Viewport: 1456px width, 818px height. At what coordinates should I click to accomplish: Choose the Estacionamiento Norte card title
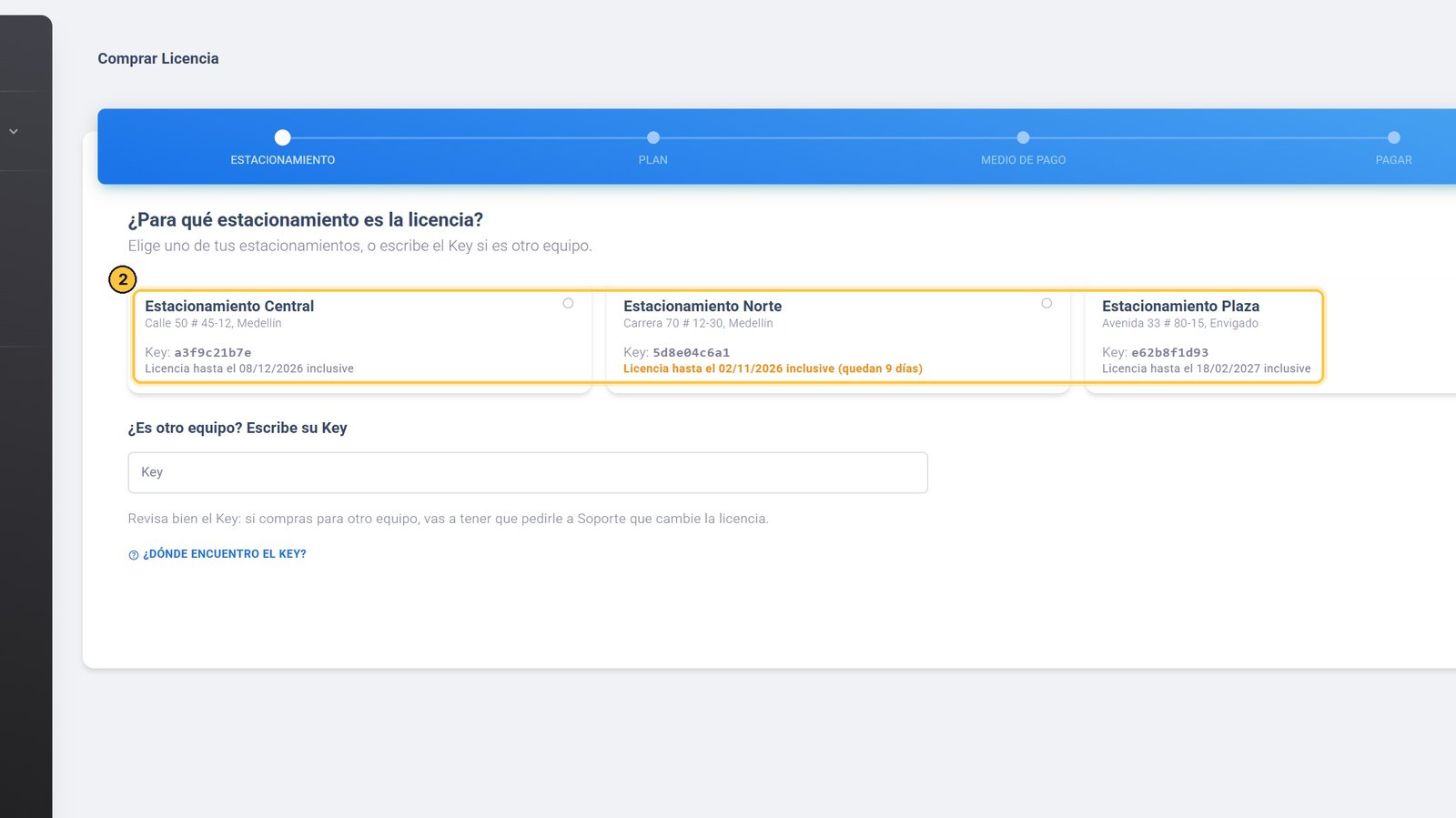pos(703,307)
